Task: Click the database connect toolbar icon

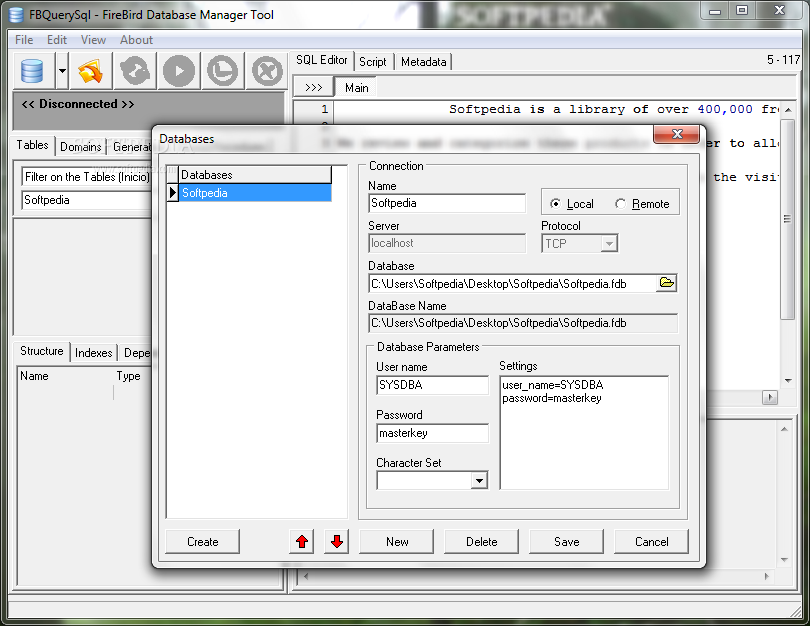Action: point(32,71)
